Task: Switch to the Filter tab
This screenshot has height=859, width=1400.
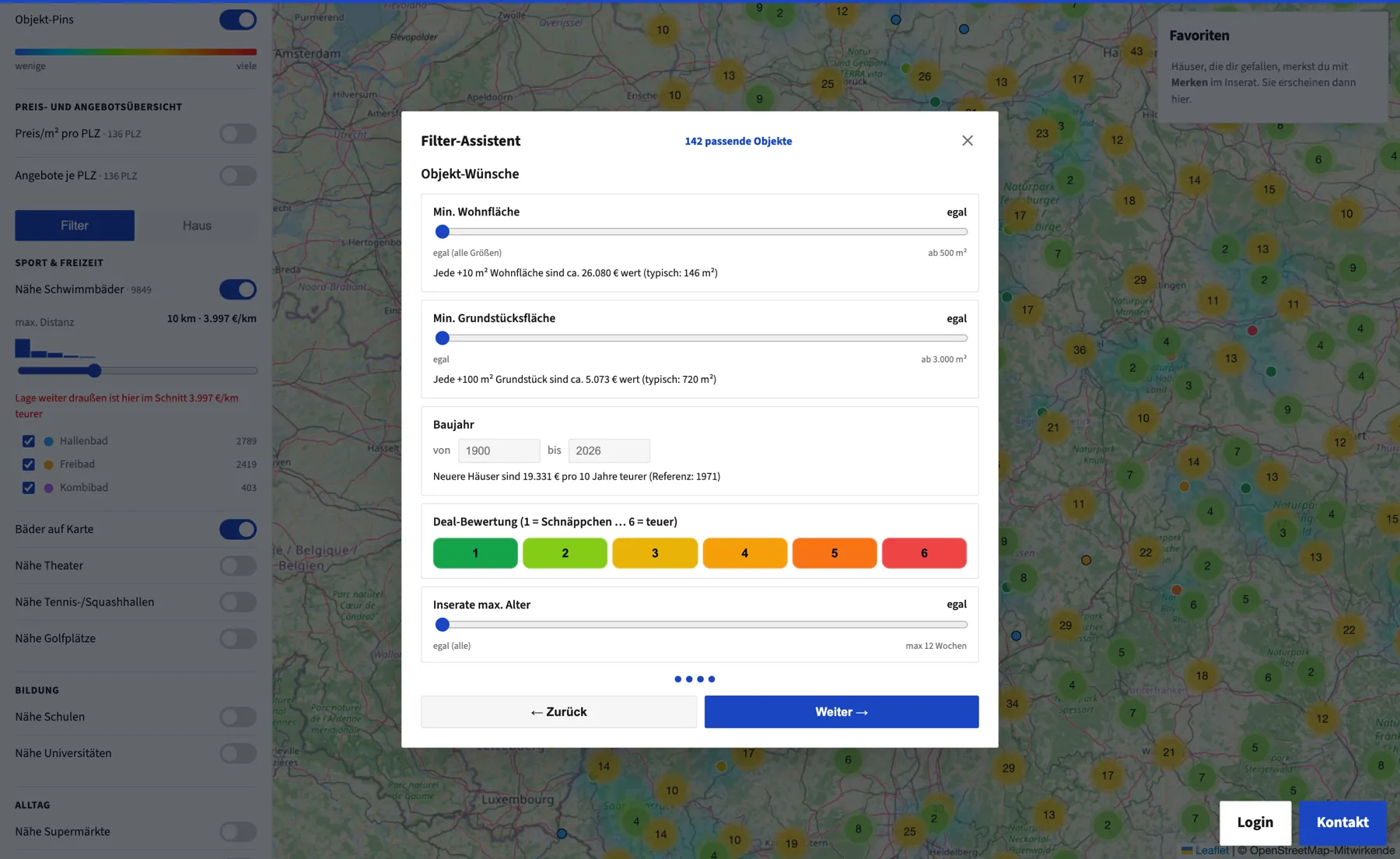Action: coord(75,226)
